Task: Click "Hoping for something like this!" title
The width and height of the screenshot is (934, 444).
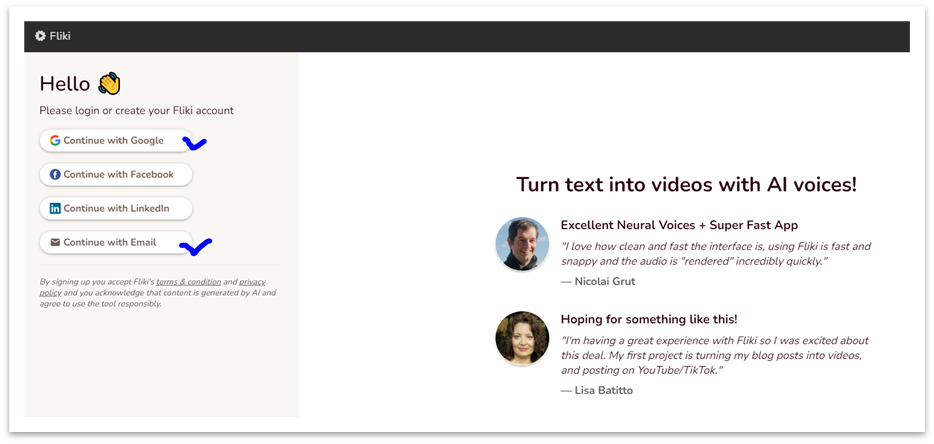Action: pyautogui.click(x=649, y=319)
